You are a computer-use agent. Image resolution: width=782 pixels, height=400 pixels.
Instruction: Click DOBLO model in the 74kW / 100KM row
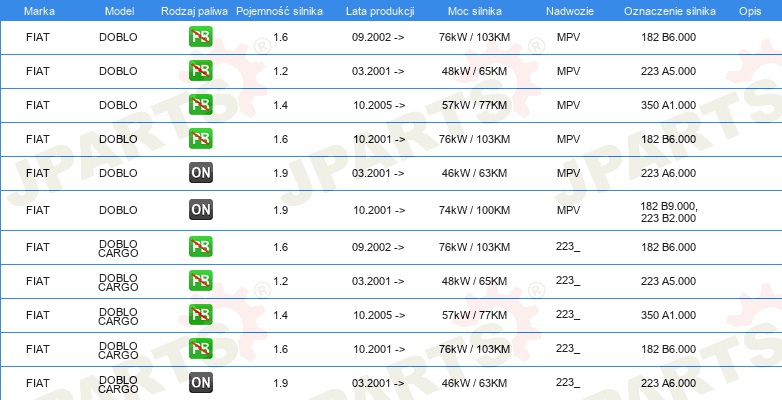coord(118,210)
